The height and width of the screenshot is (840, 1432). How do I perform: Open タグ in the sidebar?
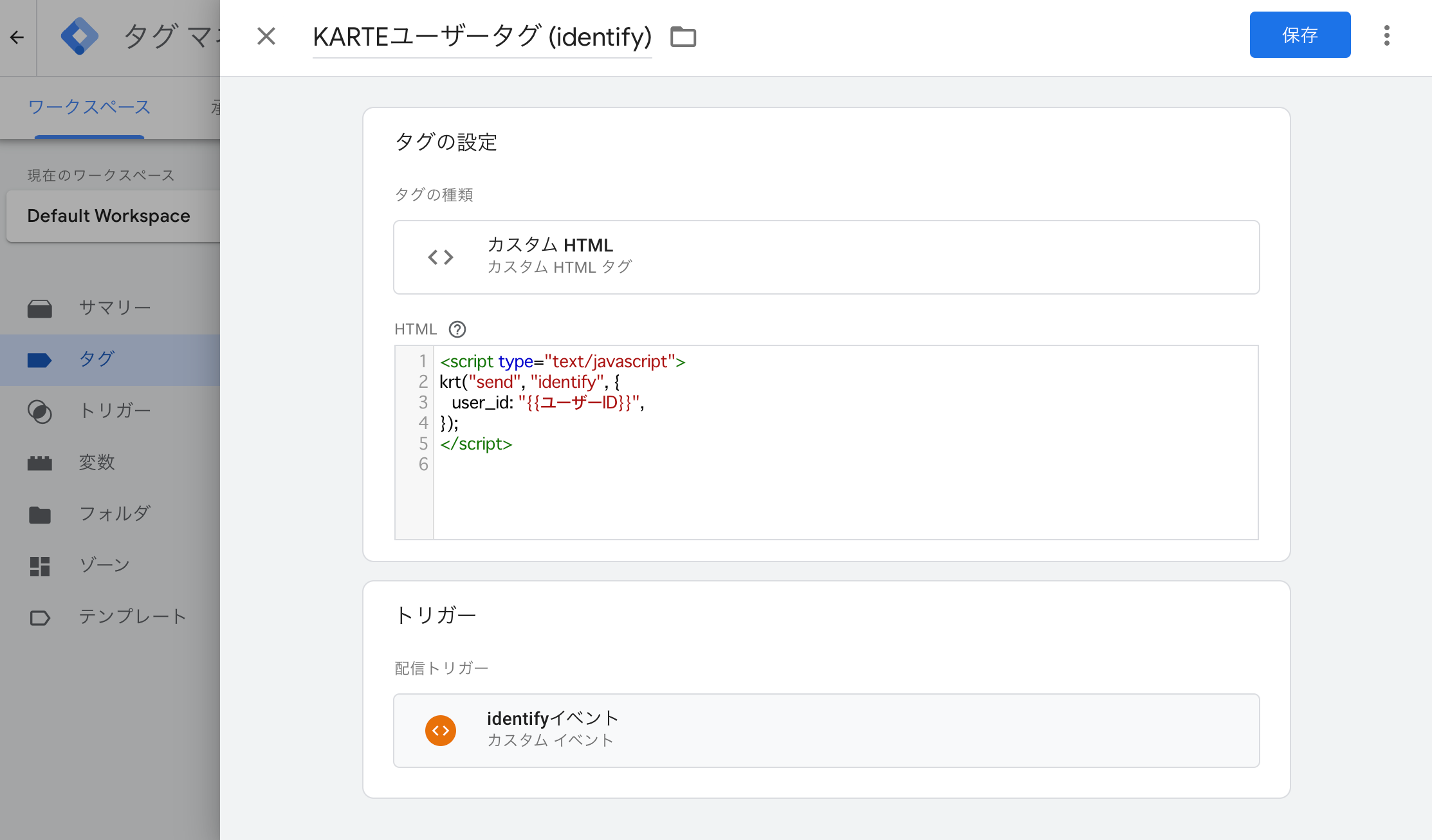point(110,360)
